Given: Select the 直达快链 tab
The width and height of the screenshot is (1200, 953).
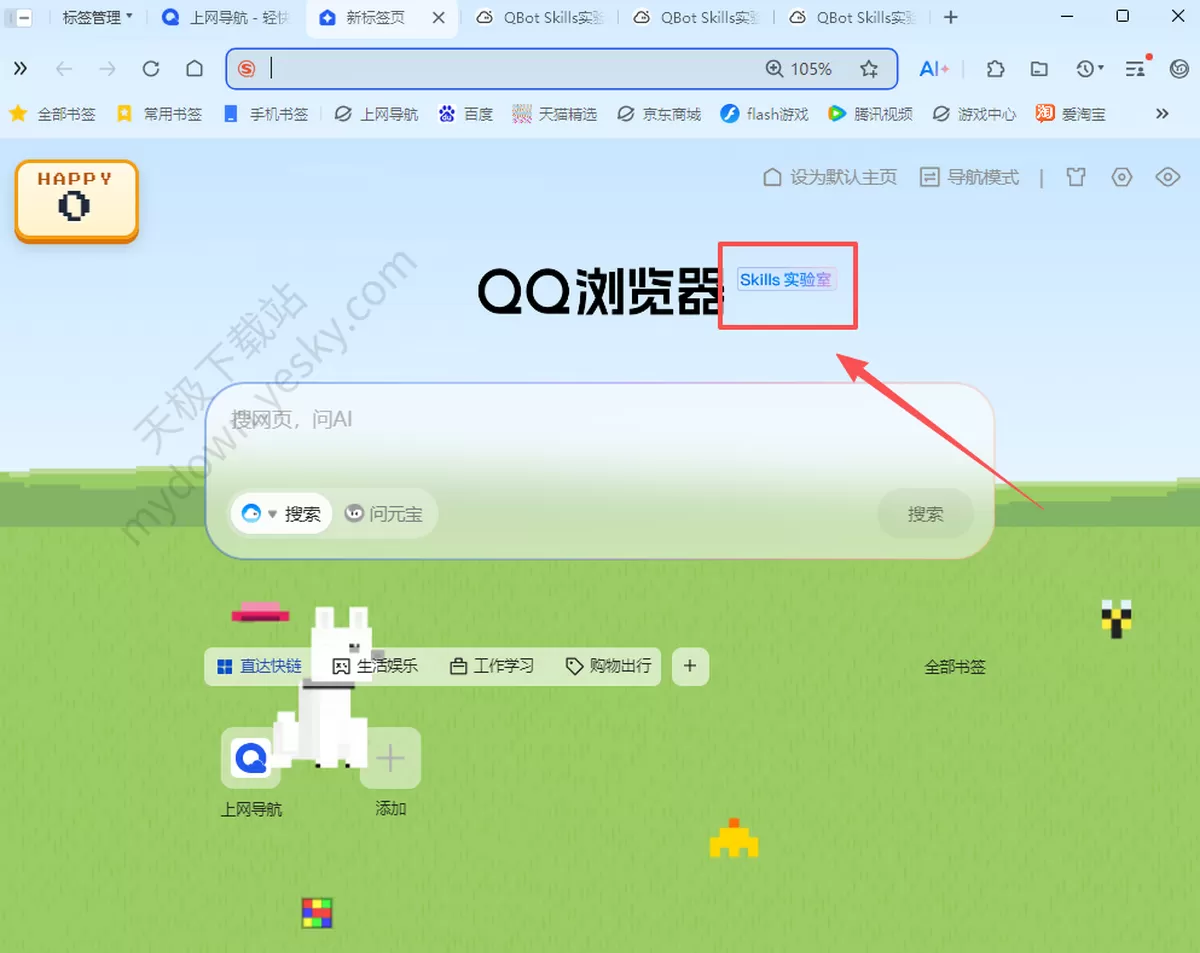Looking at the screenshot, I should coord(259,666).
